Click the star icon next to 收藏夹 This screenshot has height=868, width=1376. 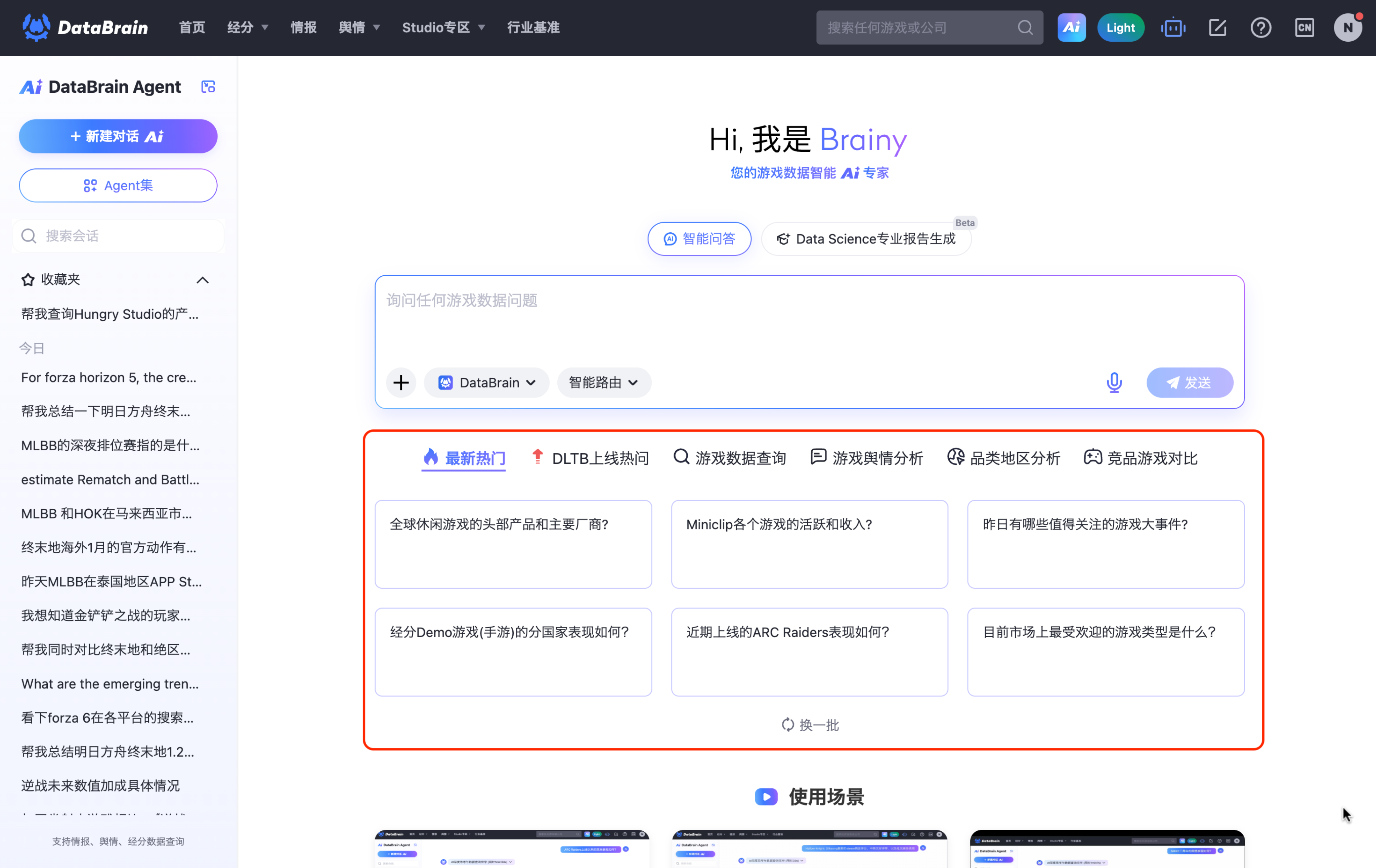(x=28, y=279)
